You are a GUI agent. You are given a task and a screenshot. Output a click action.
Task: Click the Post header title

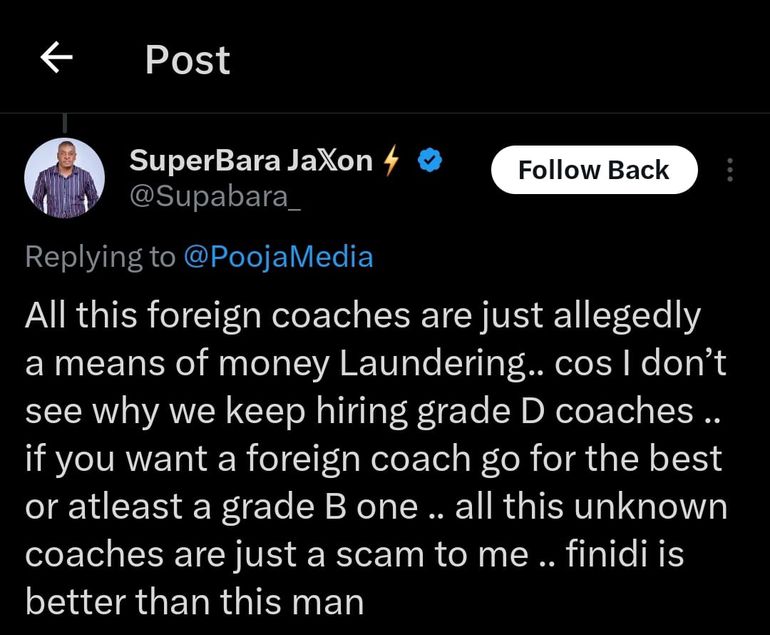[187, 60]
